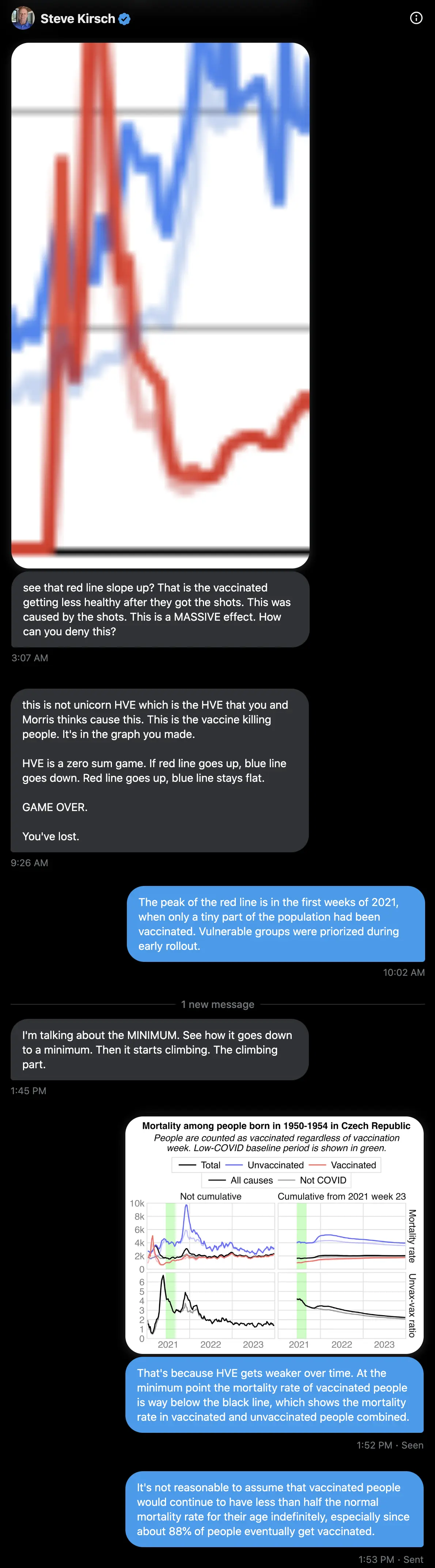Click the 9:26 AM timestamp
The height and width of the screenshot is (1568, 435).
(29, 863)
